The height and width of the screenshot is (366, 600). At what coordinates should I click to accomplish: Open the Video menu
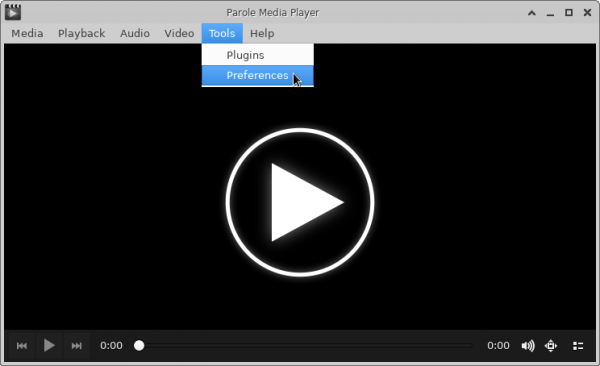click(x=179, y=33)
